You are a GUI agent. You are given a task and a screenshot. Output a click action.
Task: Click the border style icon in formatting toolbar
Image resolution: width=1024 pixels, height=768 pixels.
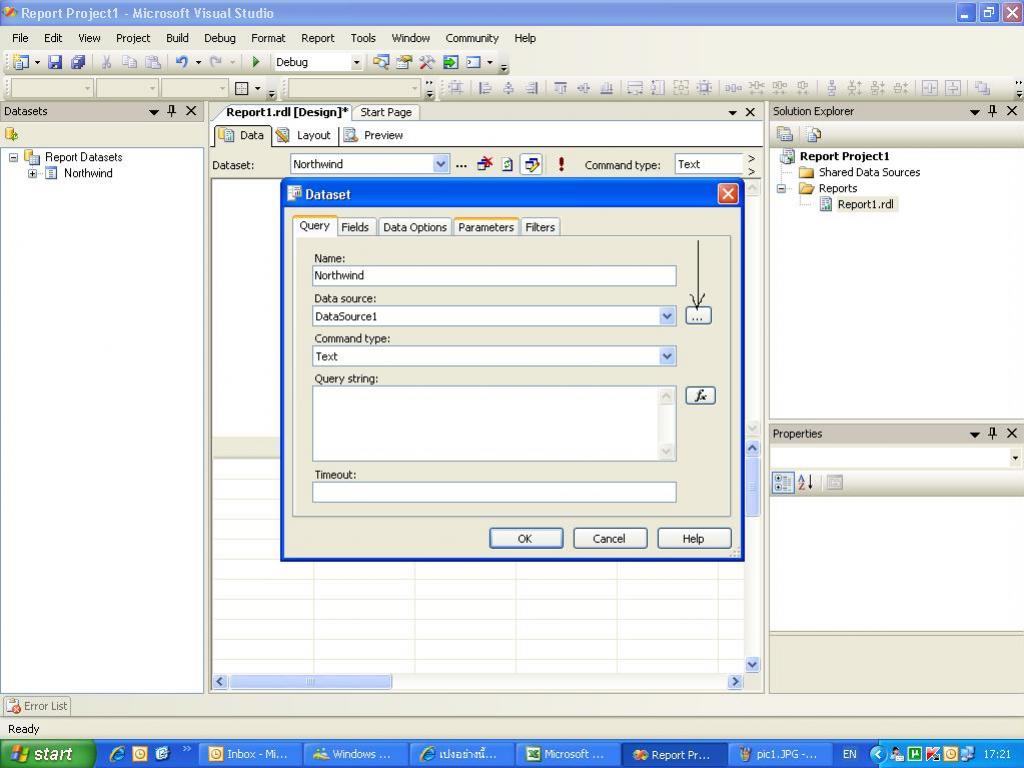pyautogui.click(x=242, y=88)
